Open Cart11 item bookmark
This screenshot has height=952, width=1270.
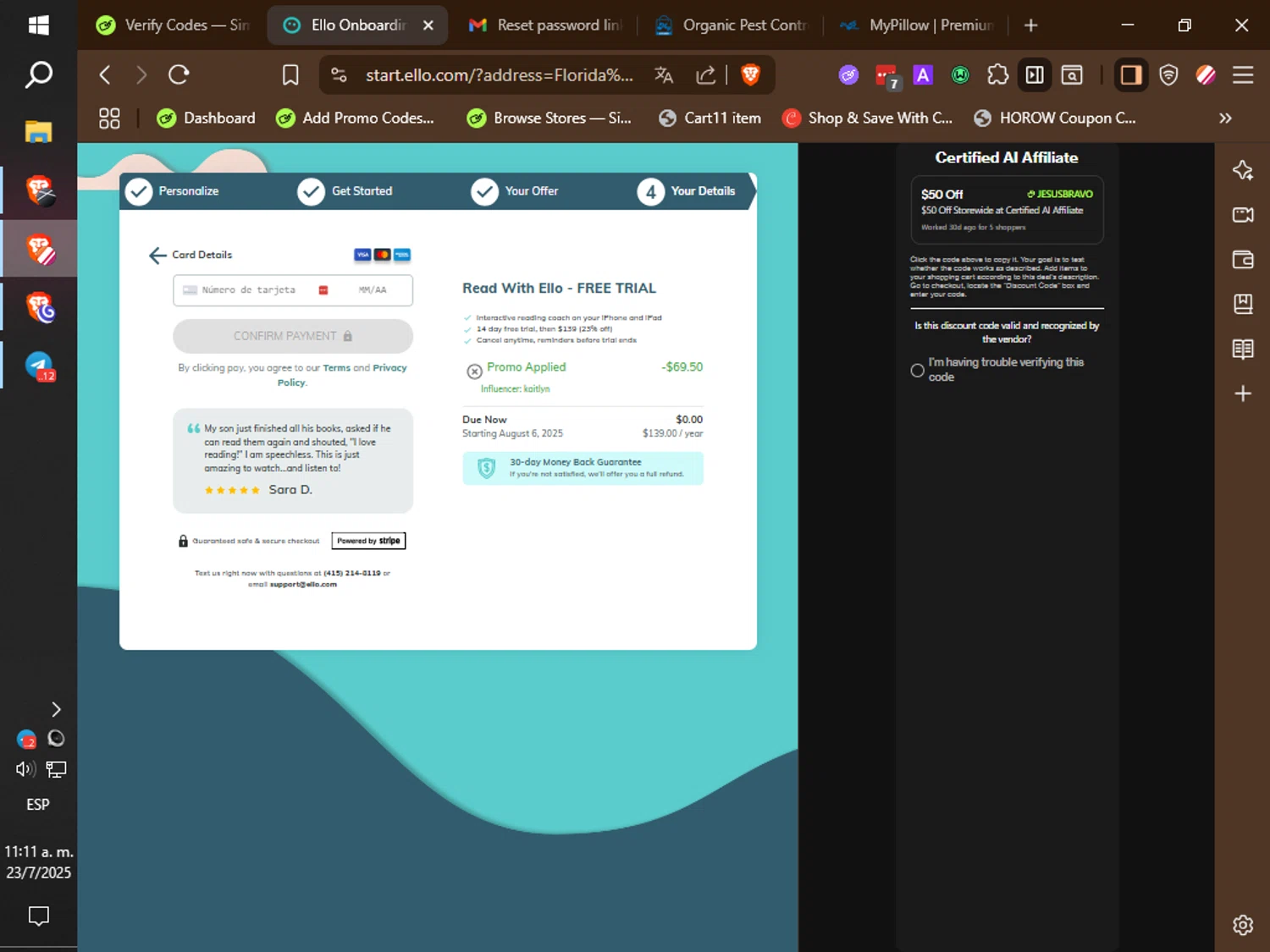[x=710, y=118]
